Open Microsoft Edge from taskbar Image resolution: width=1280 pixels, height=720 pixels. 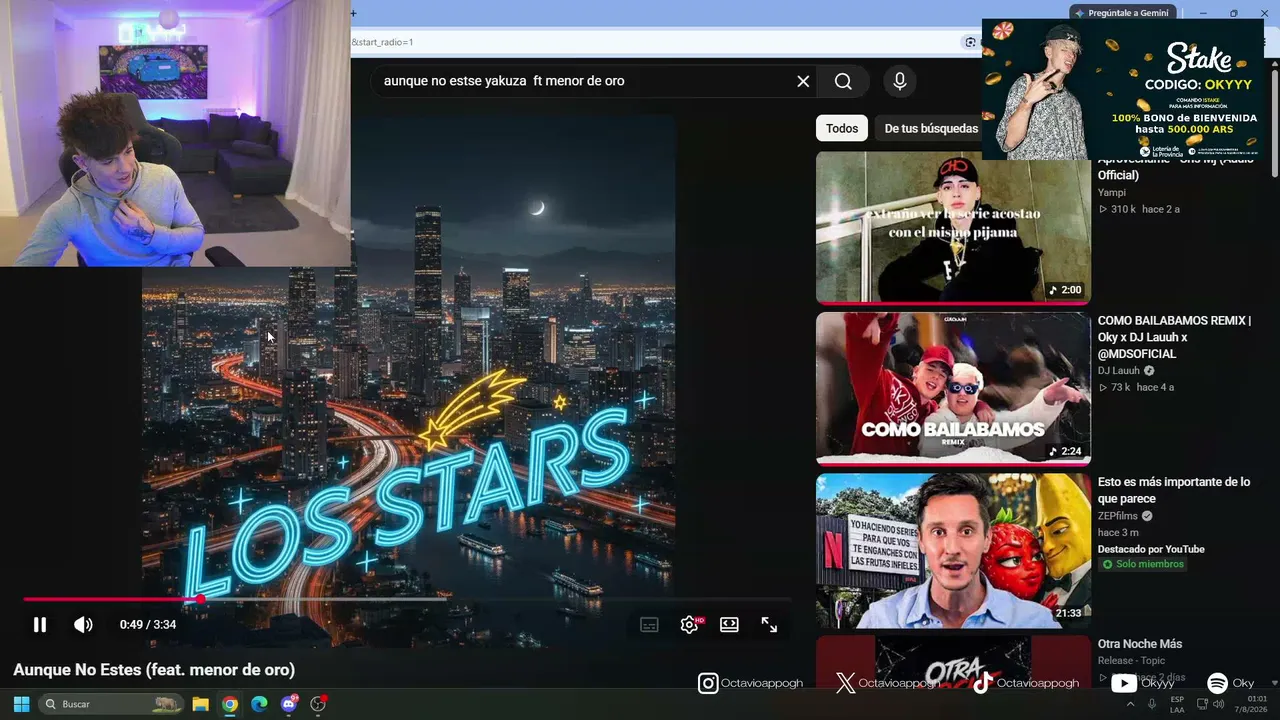259,704
